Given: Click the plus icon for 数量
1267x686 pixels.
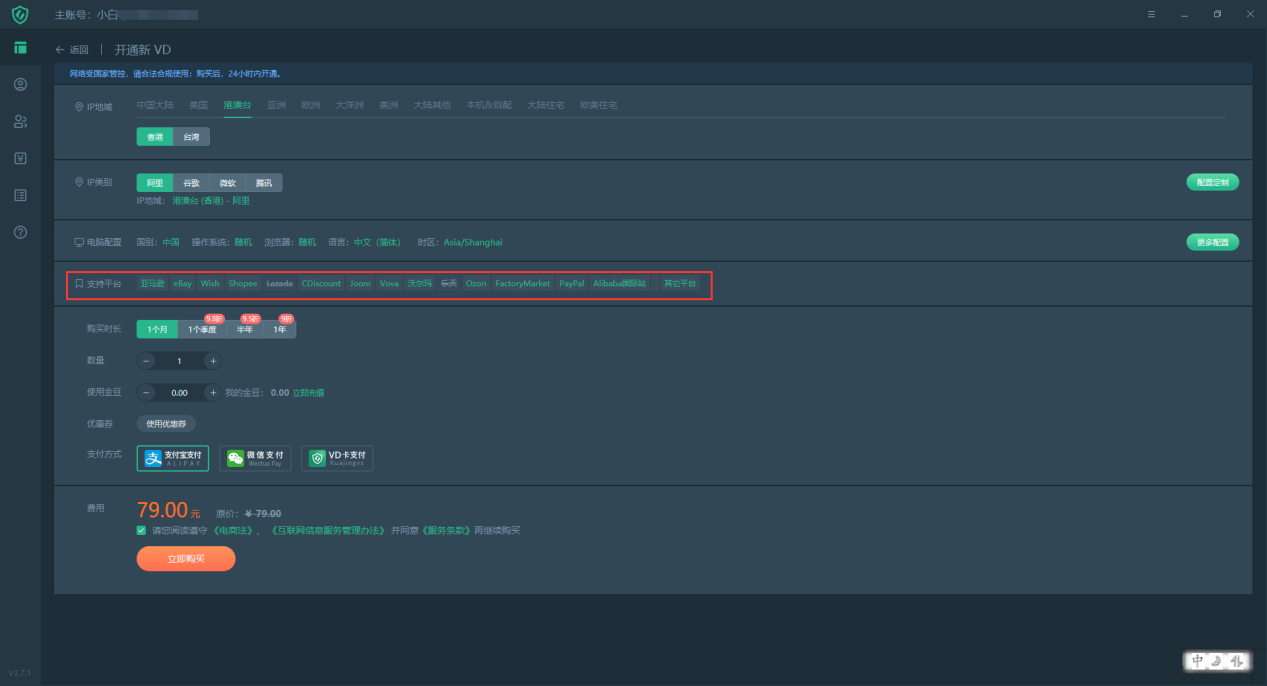Looking at the screenshot, I should (213, 361).
